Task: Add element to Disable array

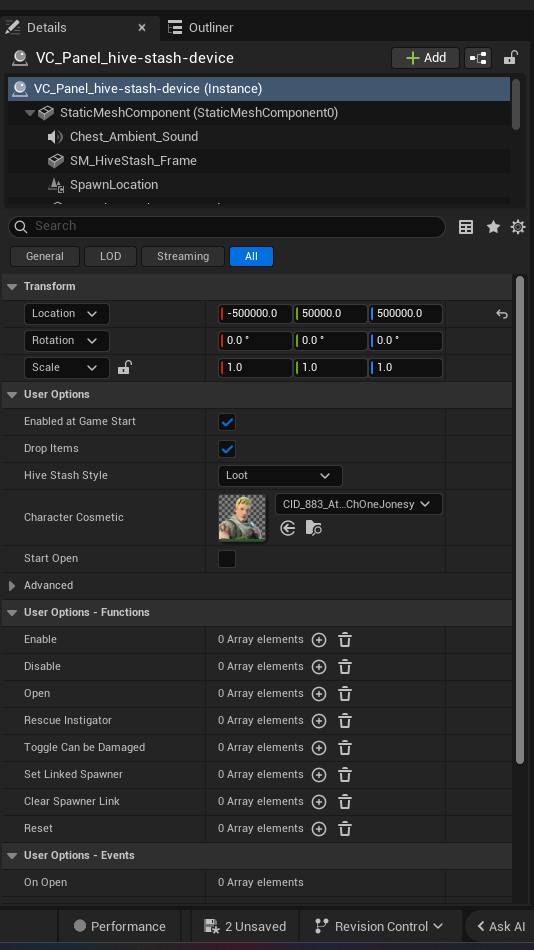Action: pyautogui.click(x=319, y=666)
